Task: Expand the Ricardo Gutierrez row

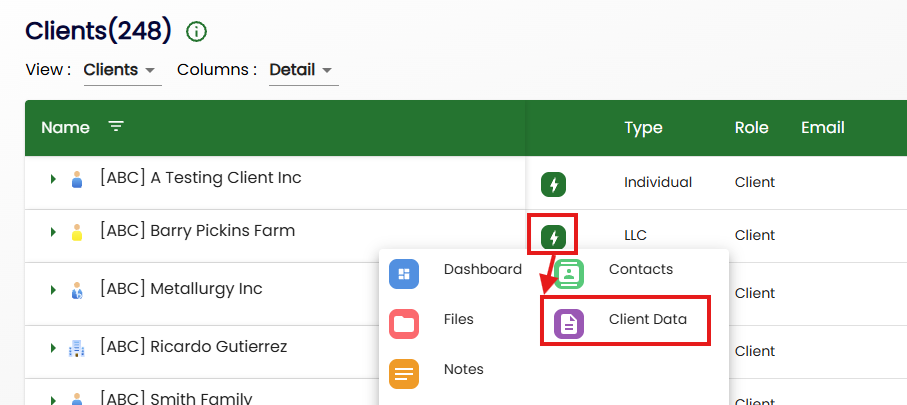Action: 52,348
